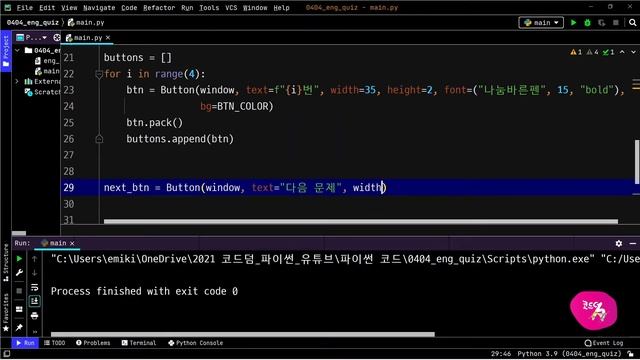Stop the process using the top toolbar square

click(616, 23)
